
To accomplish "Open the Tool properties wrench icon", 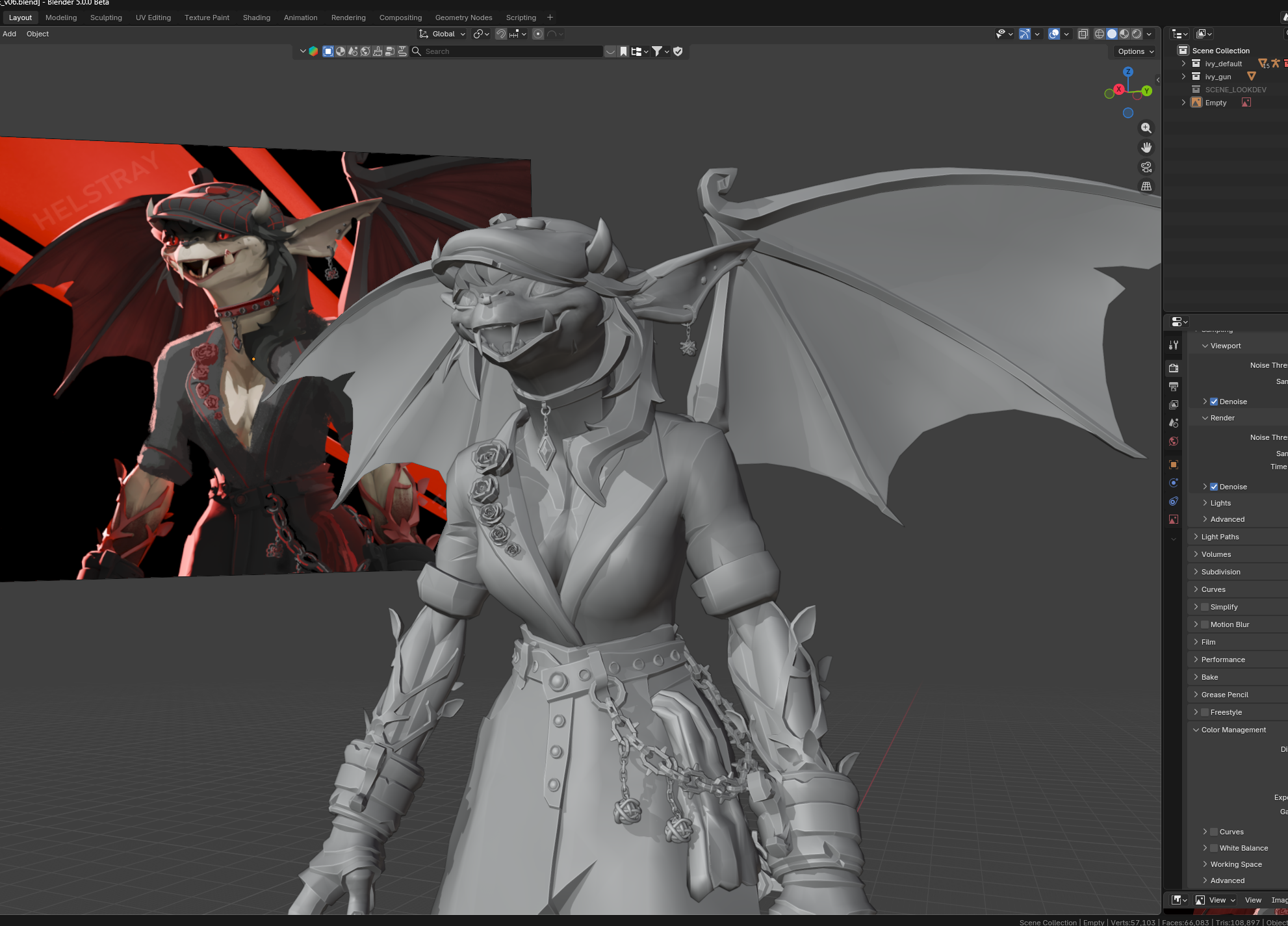I will tap(1174, 345).
